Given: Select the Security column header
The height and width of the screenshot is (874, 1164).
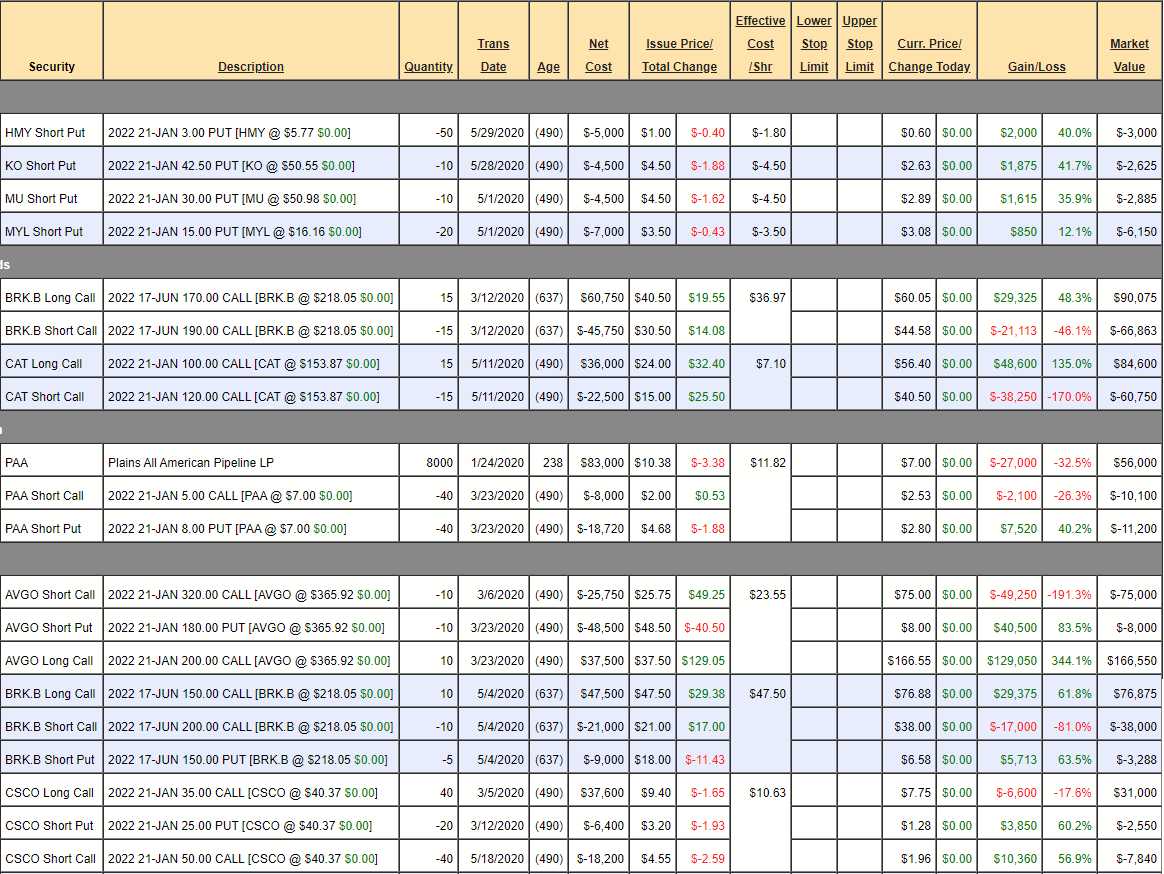Looking at the screenshot, I should coord(52,67).
